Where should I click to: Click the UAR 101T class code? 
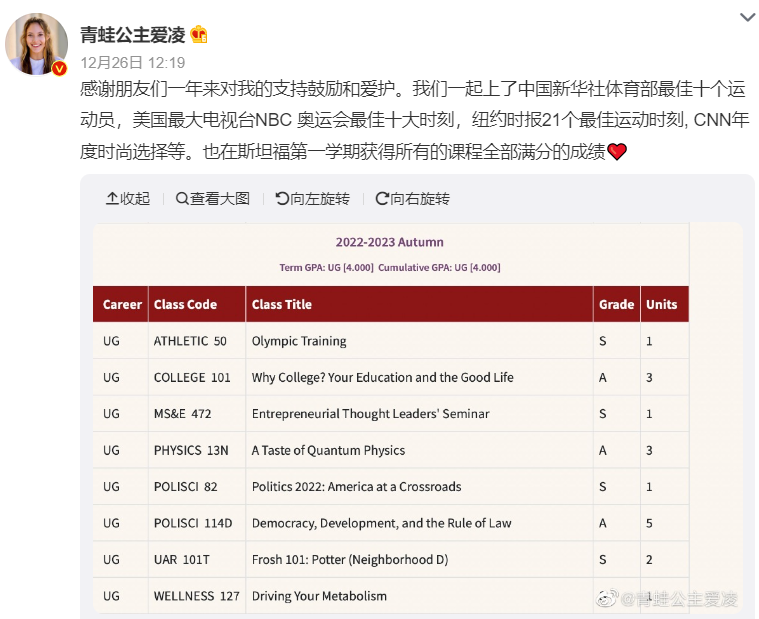(182, 560)
